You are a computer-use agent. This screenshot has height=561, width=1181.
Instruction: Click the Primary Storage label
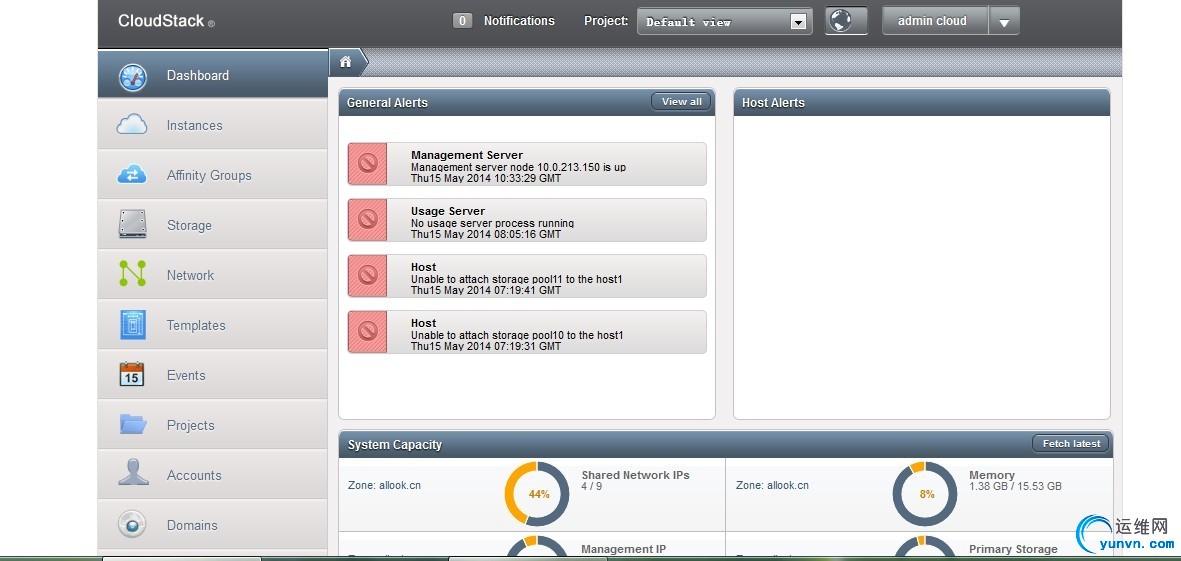click(x=1013, y=549)
